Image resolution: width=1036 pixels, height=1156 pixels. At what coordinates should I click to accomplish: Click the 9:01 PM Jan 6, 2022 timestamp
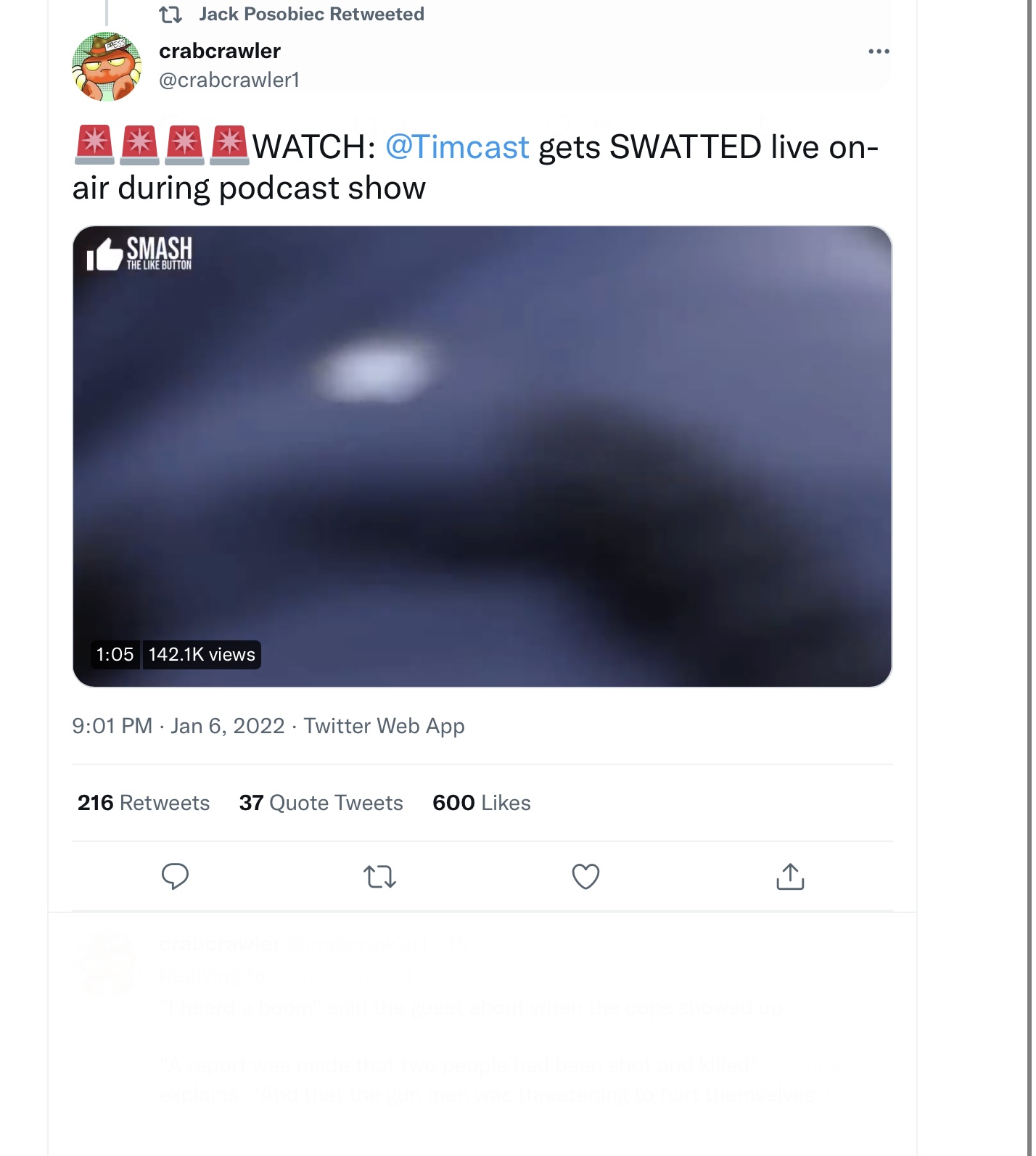(178, 726)
